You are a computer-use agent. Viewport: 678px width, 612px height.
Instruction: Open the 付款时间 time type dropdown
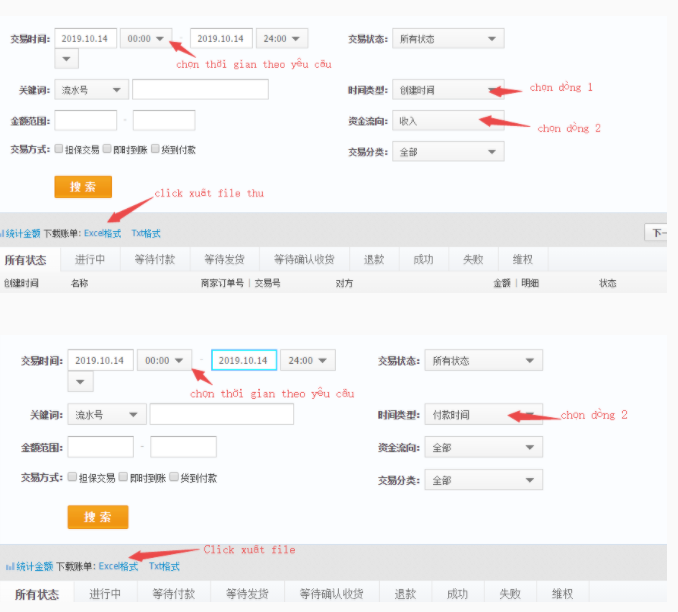tap(483, 415)
